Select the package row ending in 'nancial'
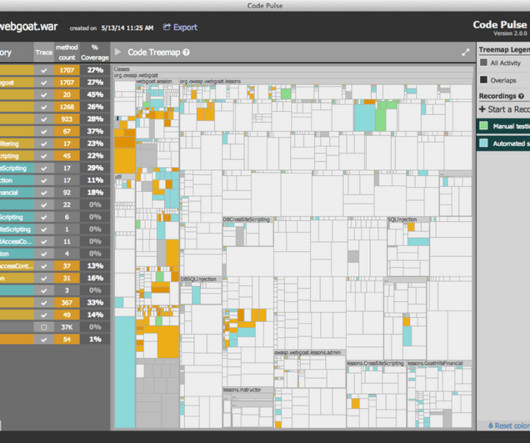 17,193
